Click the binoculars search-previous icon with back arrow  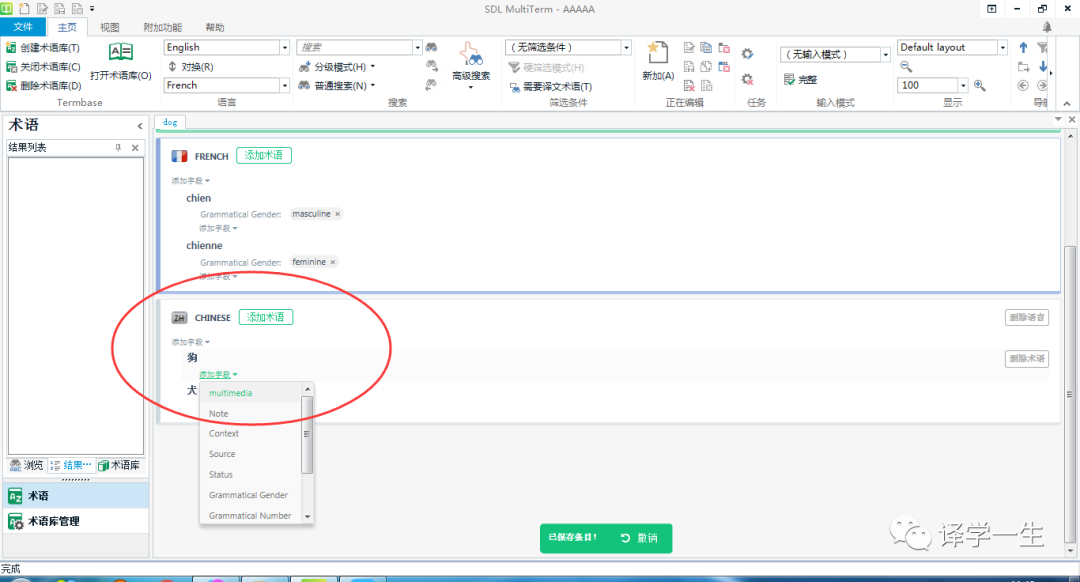click(x=431, y=85)
